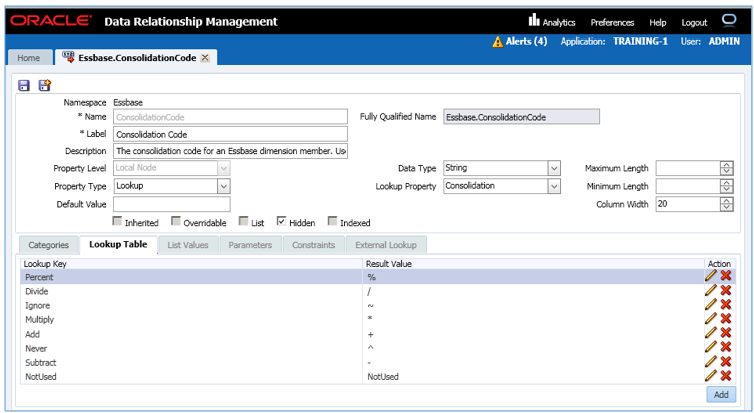Click the Minimum Length spinner arrows
Screen dimensions: 754x413
click(x=727, y=186)
